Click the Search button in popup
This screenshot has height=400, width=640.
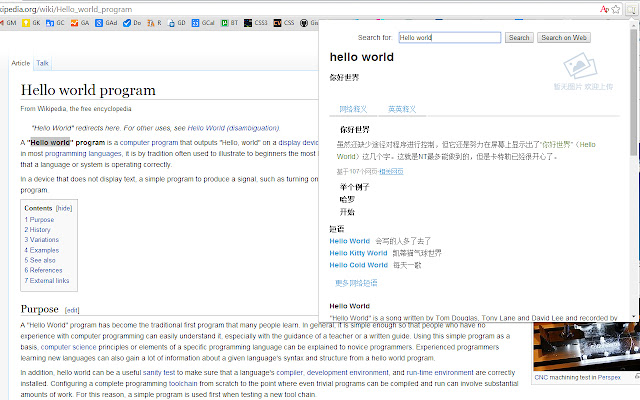tap(519, 38)
